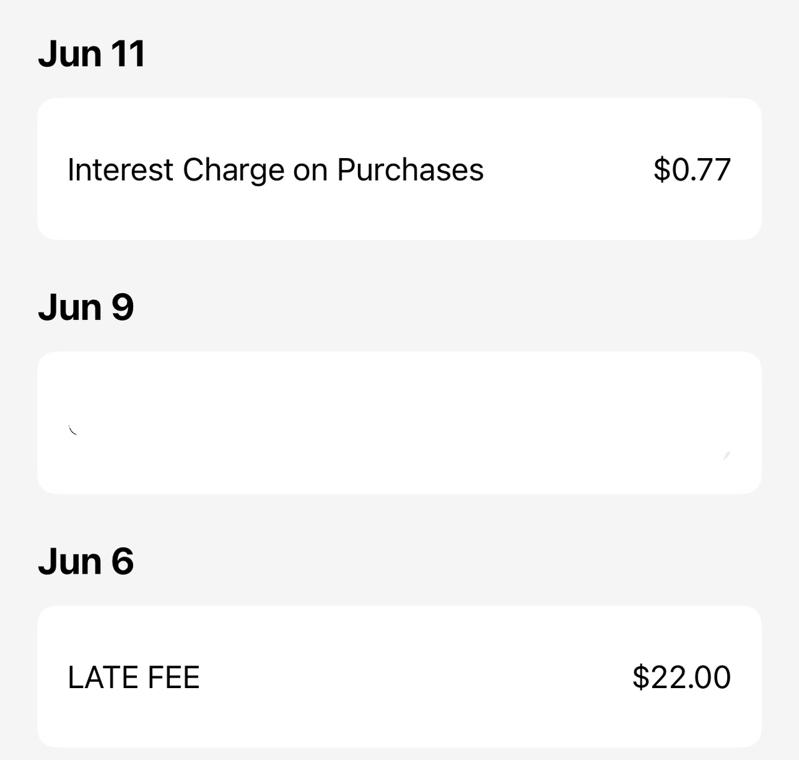Image resolution: width=799 pixels, height=760 pixels.
Task: Click the number 6 in the date header
Action: pos(122,561)
